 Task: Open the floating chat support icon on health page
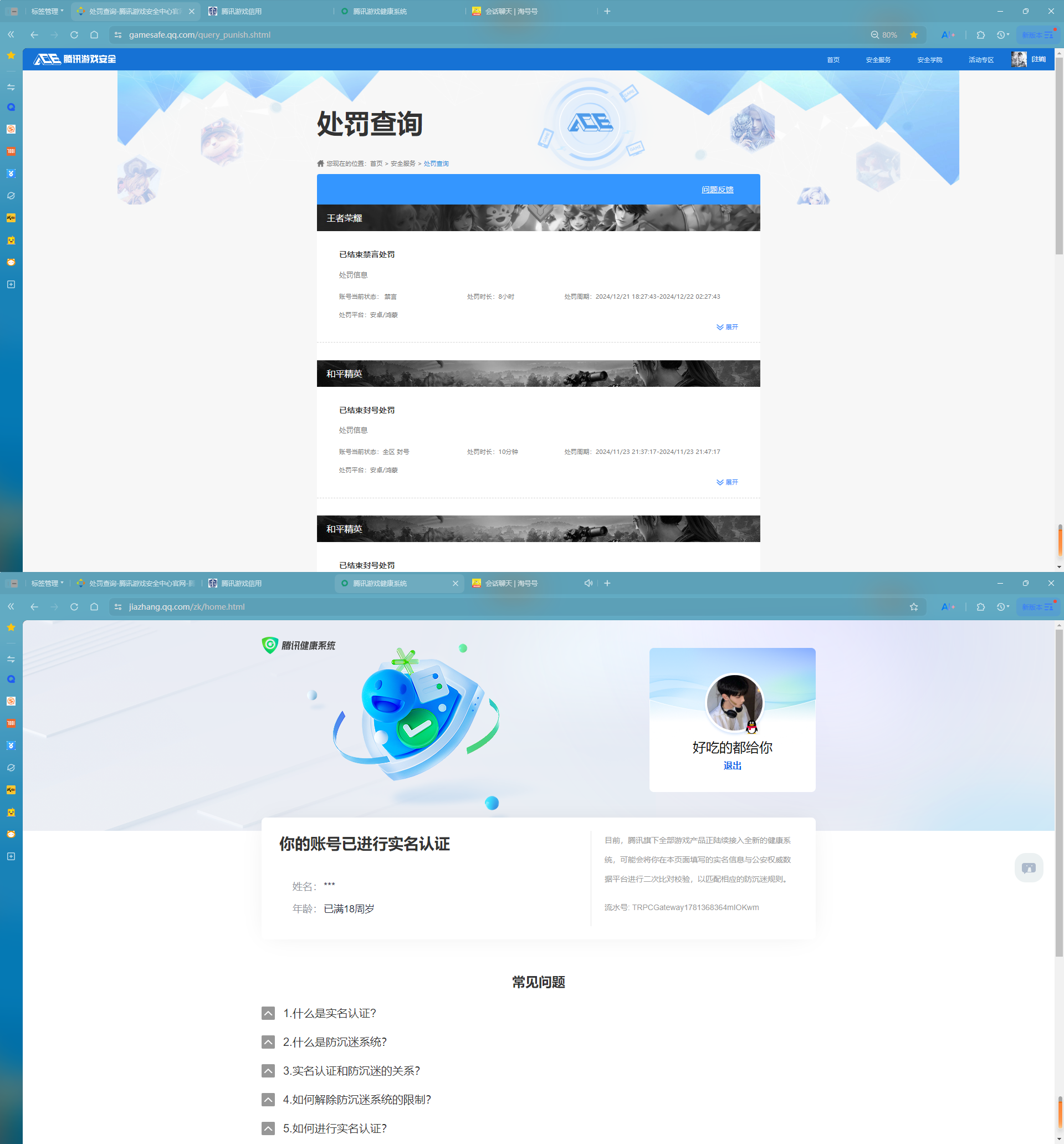pos(1029,867)
